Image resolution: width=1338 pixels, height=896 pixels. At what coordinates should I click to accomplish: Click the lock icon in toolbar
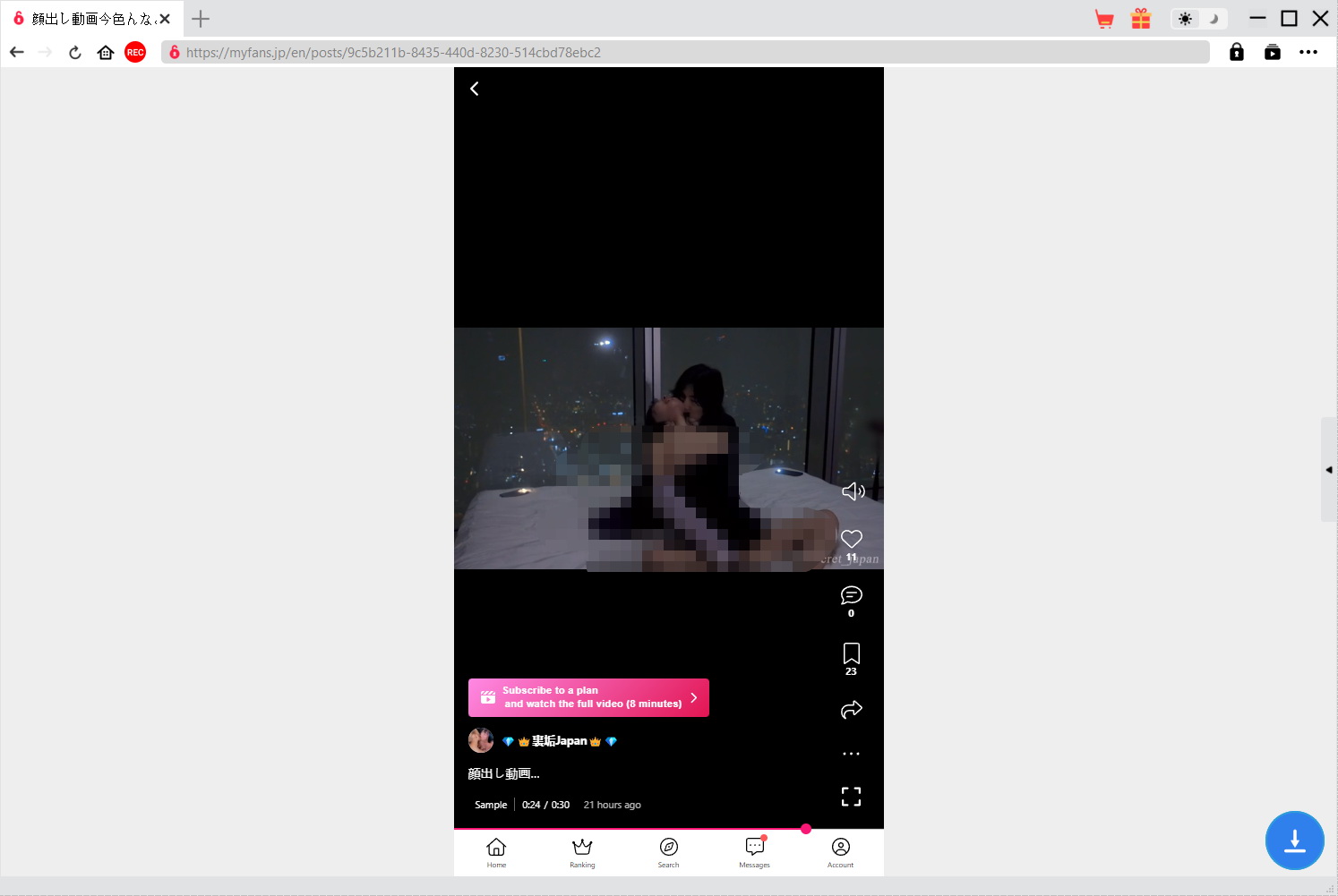tap(1237, 52)
